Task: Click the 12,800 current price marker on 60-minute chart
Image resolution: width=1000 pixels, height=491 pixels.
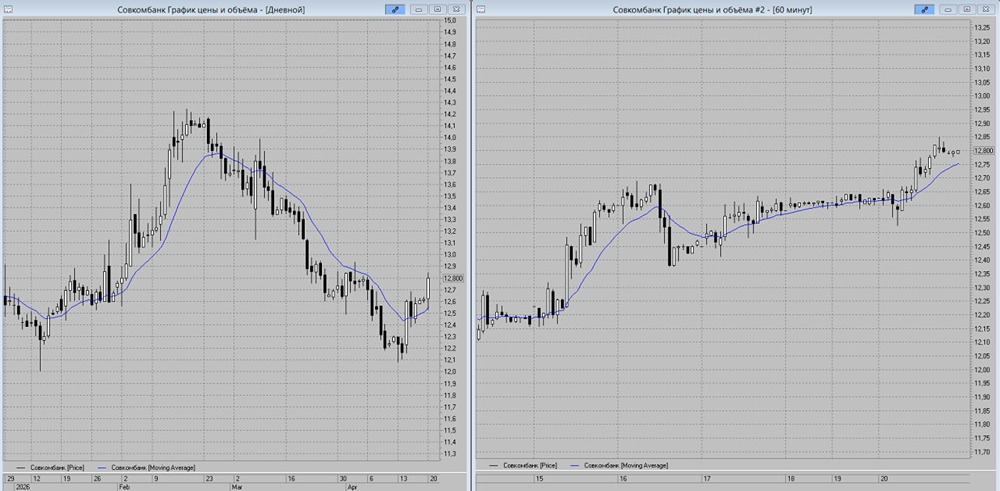Action: coord(983,150)
